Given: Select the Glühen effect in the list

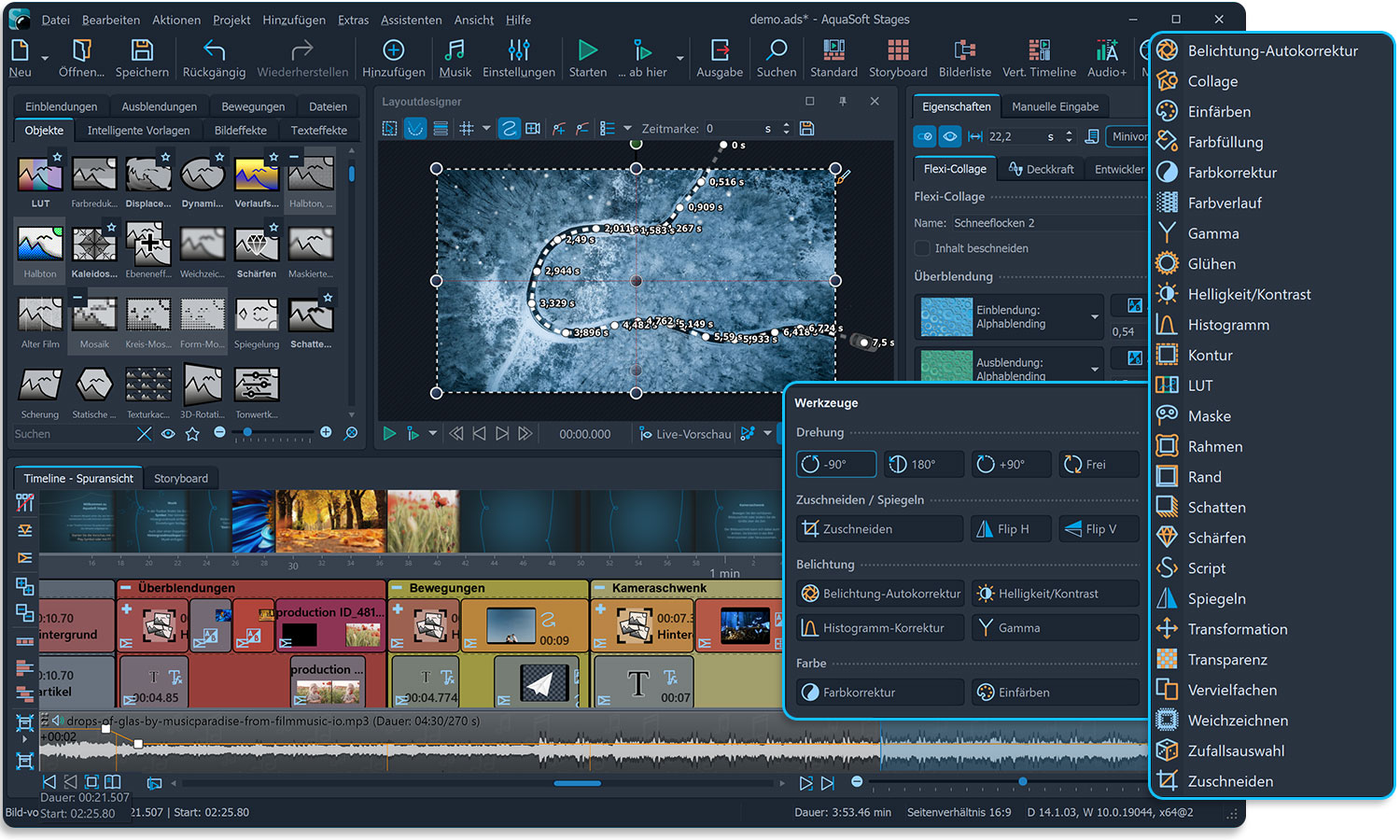Looking at the screenshot, I should pyautogui.click(x=1211, y=264).
